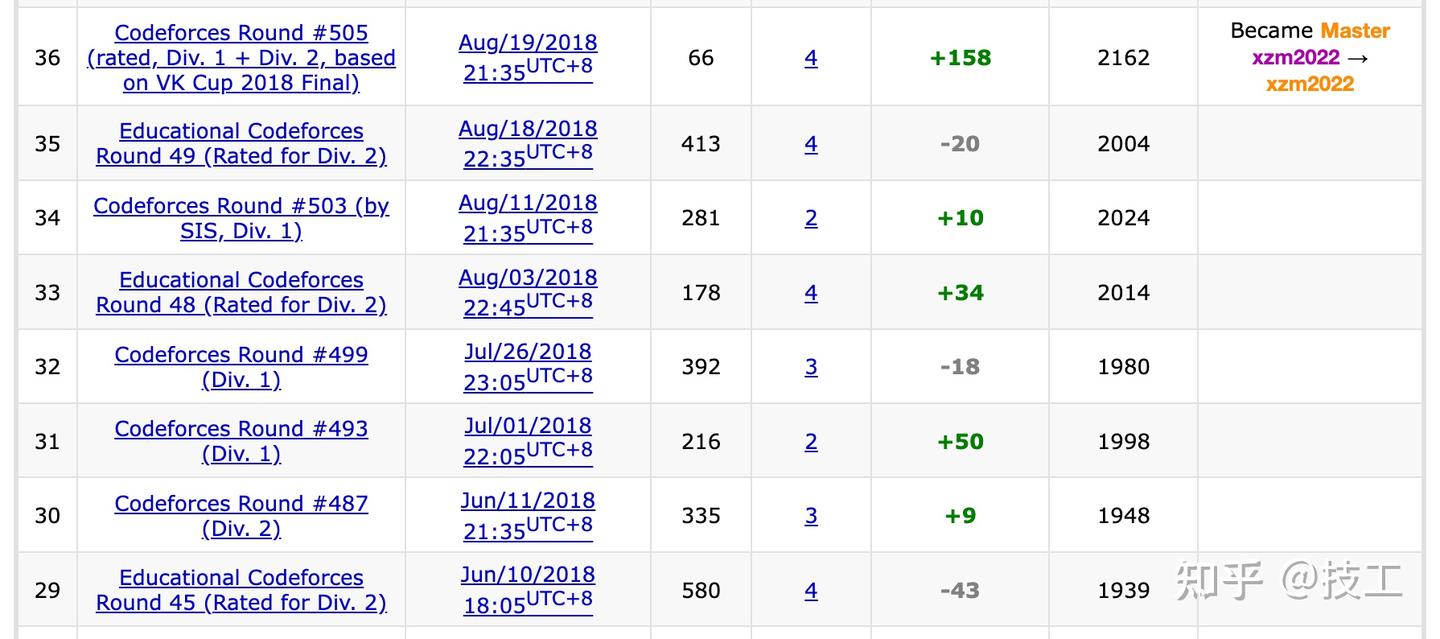Viewport: 1440px width, 639px height.
Task: Open solved count link in row 32
Action: click(x=811, y=368)
